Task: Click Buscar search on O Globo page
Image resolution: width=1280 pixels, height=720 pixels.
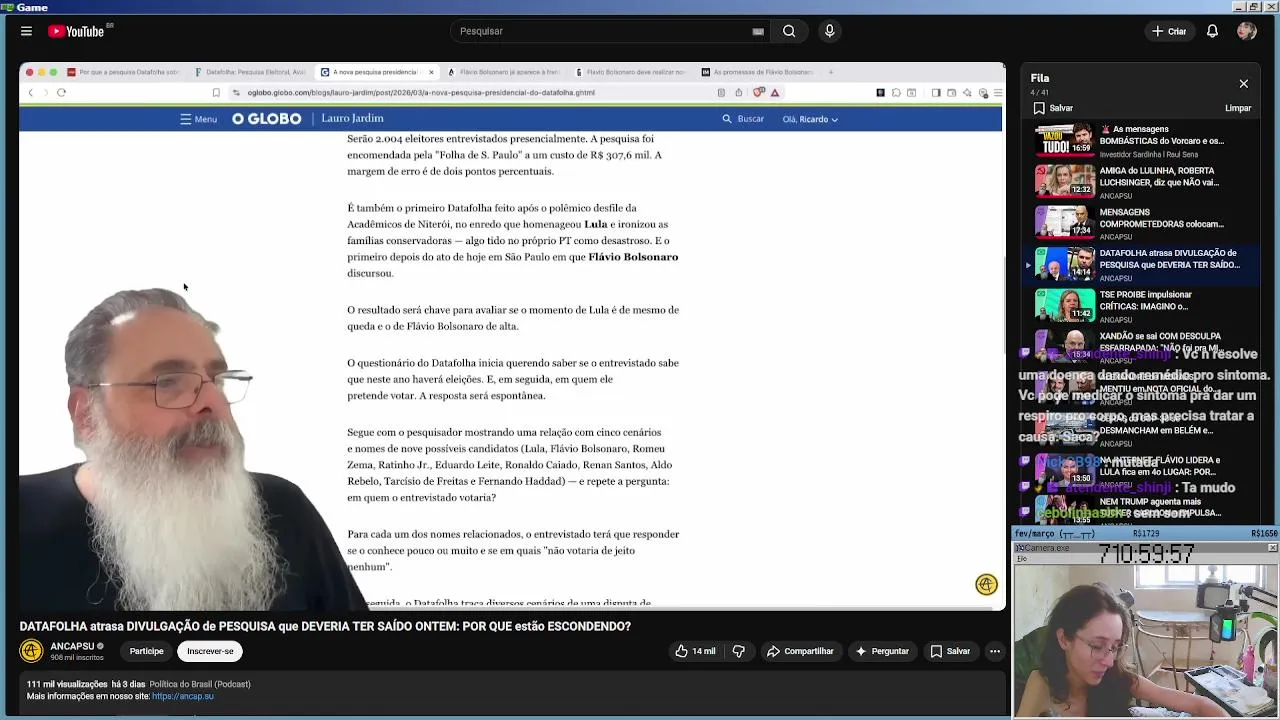Action: [x=743, y=119]
